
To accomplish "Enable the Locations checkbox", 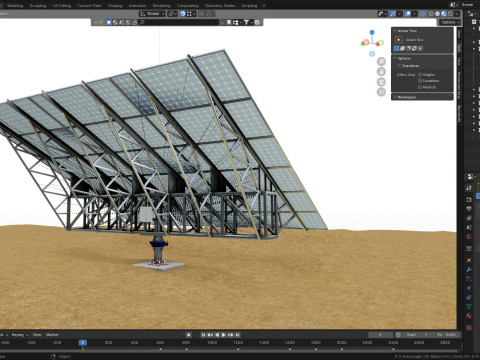I will 420,81.
